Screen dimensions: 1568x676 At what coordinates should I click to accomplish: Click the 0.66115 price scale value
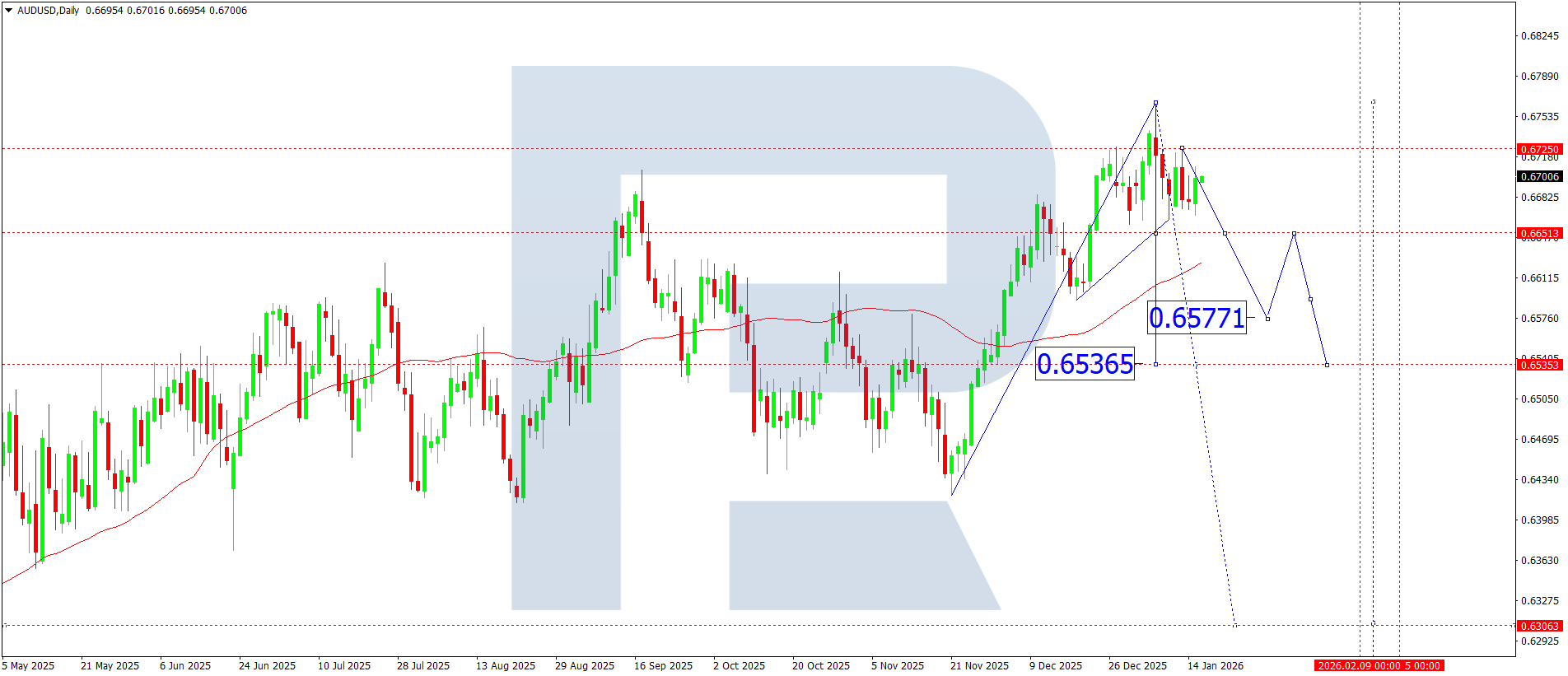(1539, 278)
